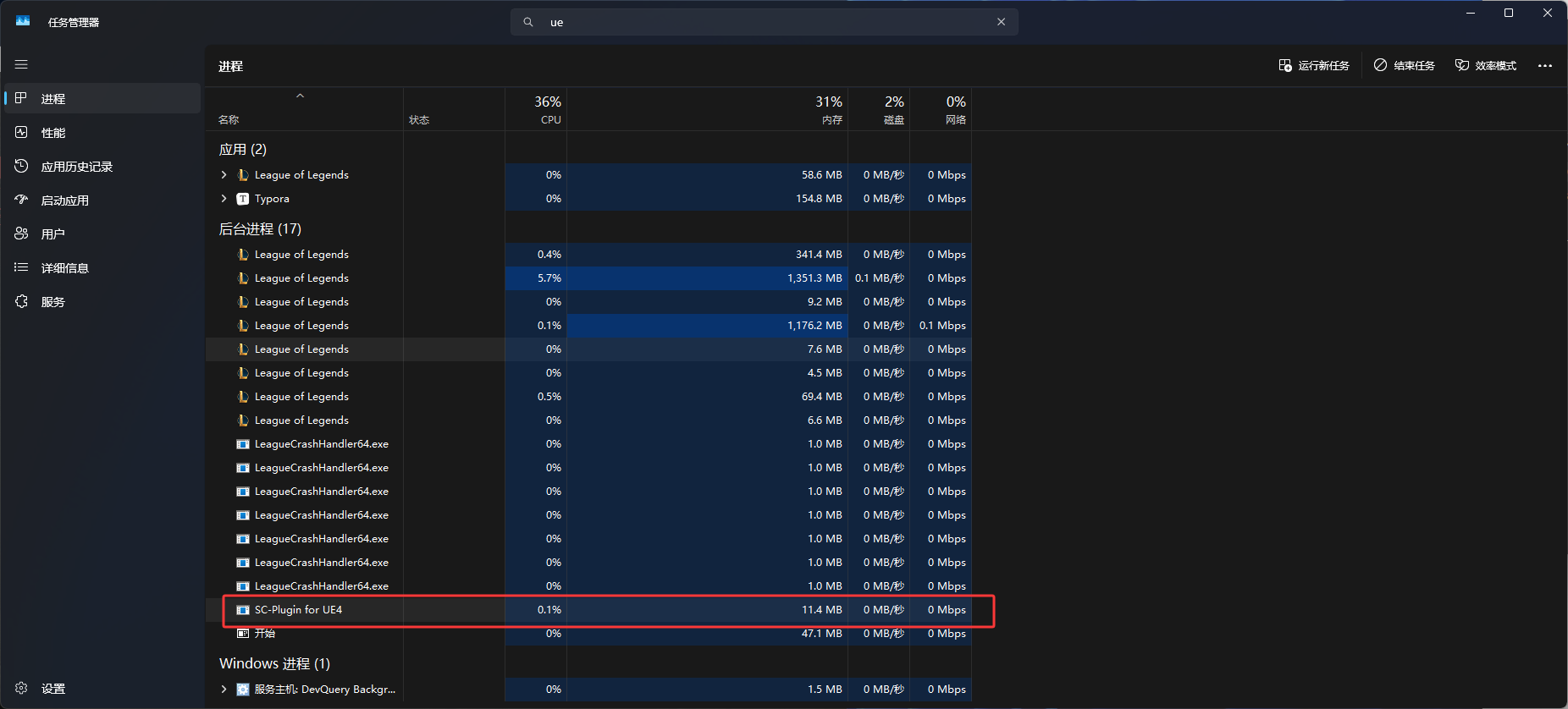Select SC-Plugin for UE4 process
Screen dimensions: 1568x709
(588, 609)
